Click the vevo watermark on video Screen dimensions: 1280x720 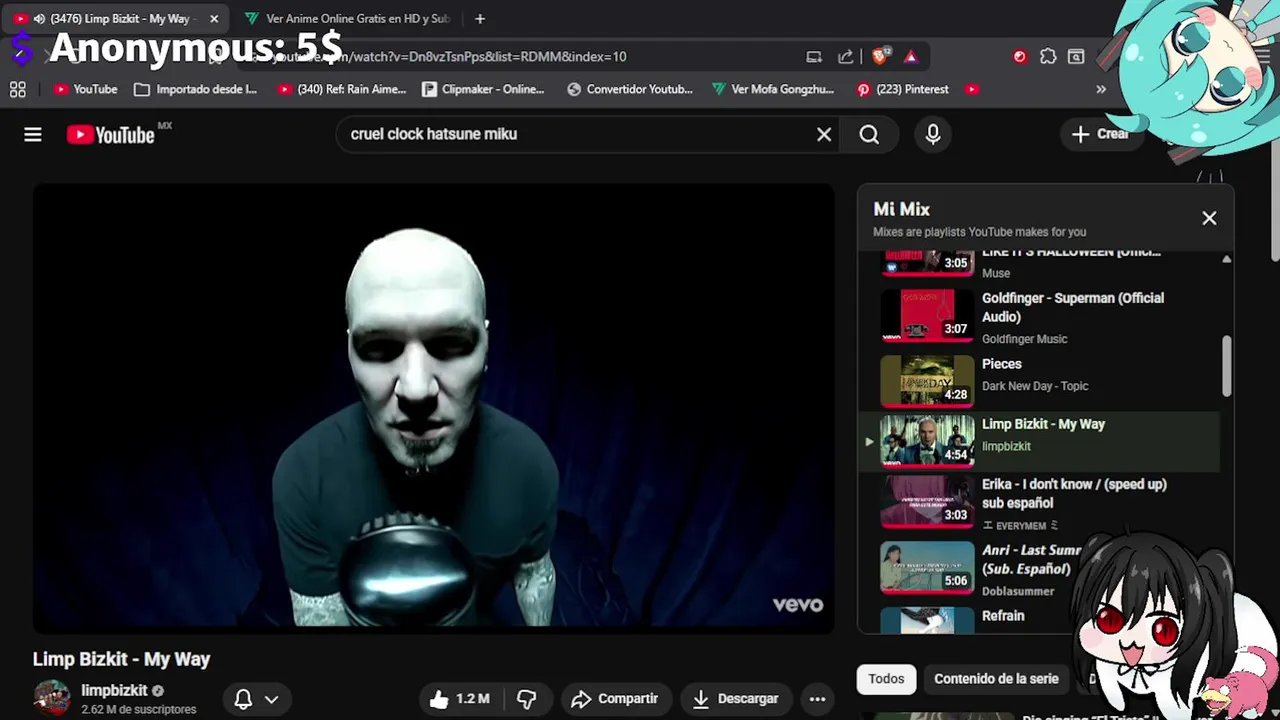pos(798,604)
